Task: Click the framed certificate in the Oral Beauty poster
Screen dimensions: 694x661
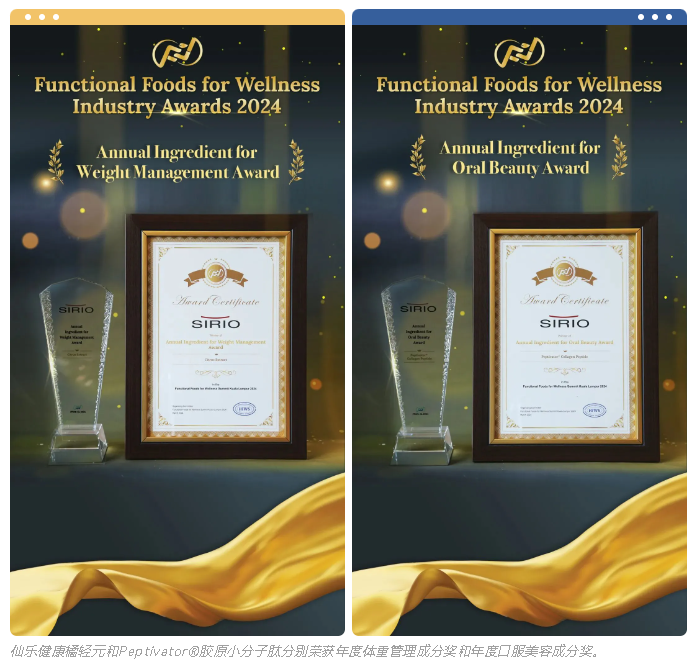Action: click(566, 336)
